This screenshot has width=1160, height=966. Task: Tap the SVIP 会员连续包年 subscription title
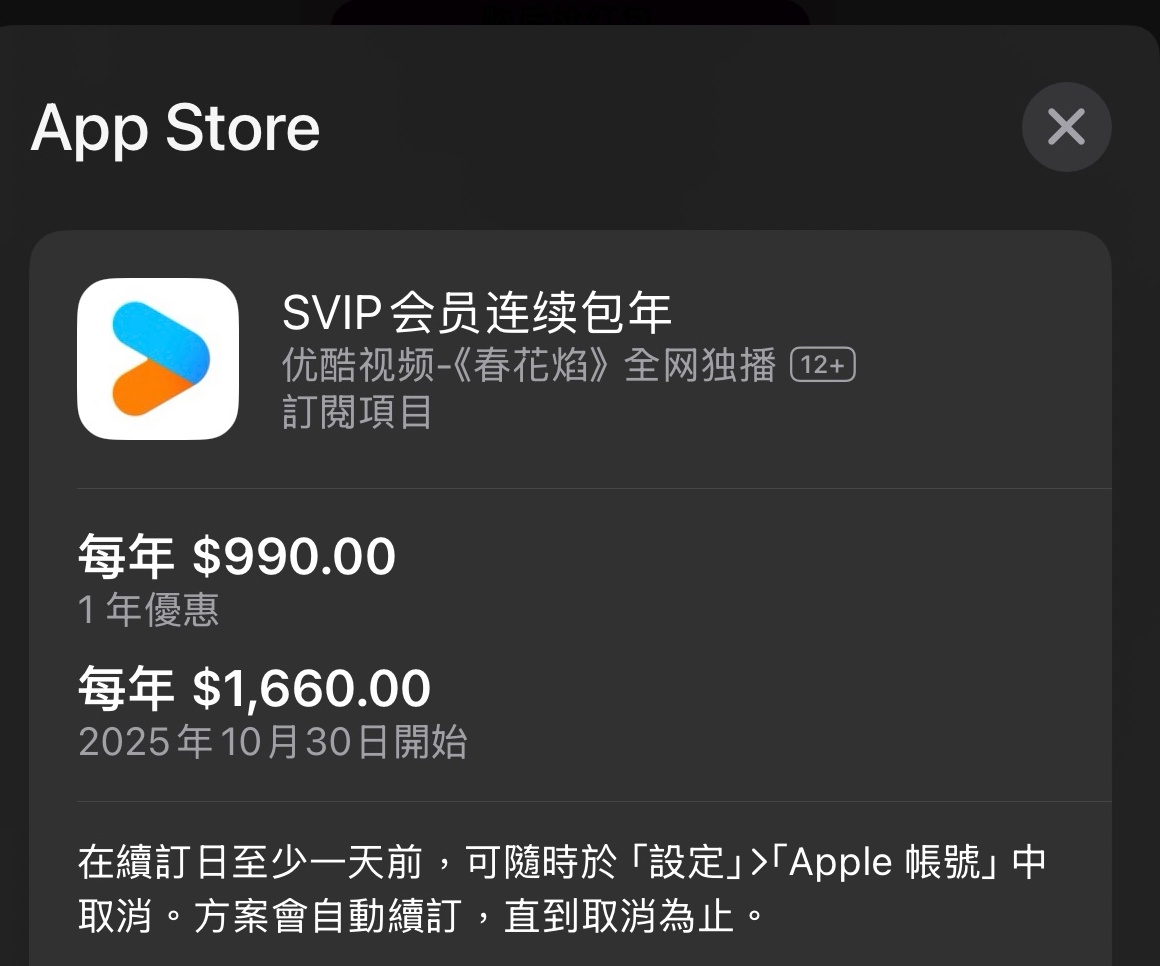[x=477, y=312]
